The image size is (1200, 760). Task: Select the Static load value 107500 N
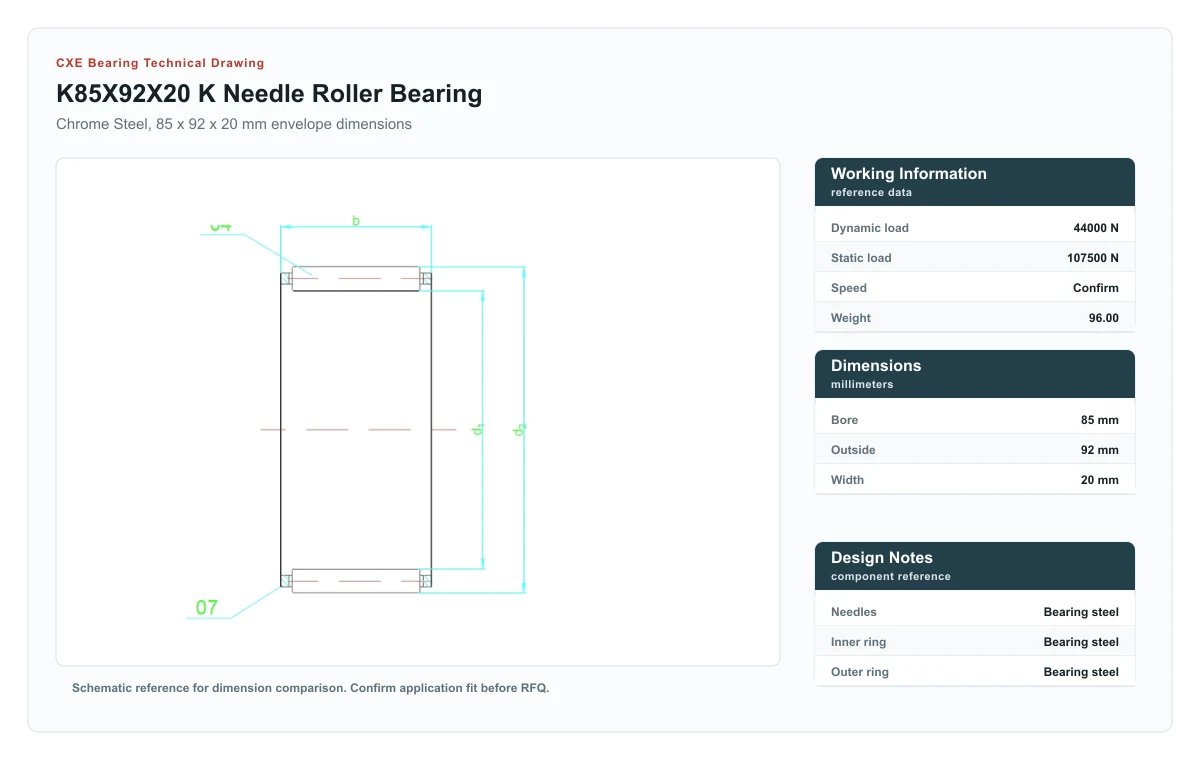coord(1093,258)
